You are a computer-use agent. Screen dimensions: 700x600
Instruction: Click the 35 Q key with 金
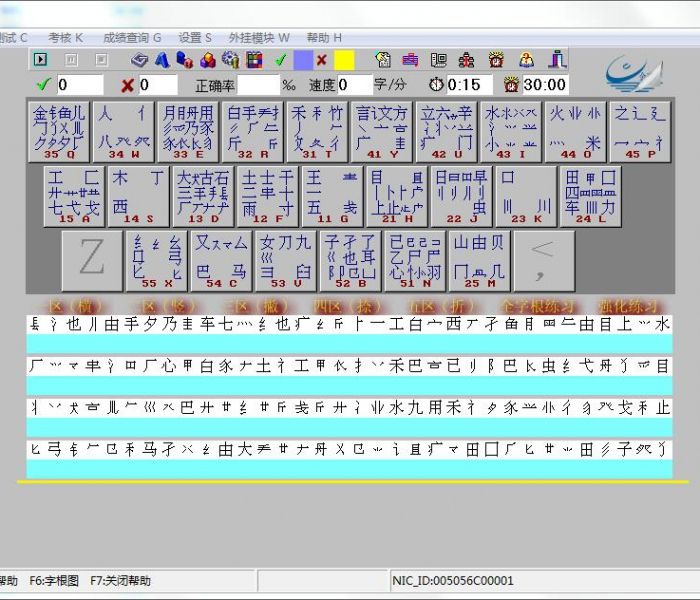(x=59, y=131)
